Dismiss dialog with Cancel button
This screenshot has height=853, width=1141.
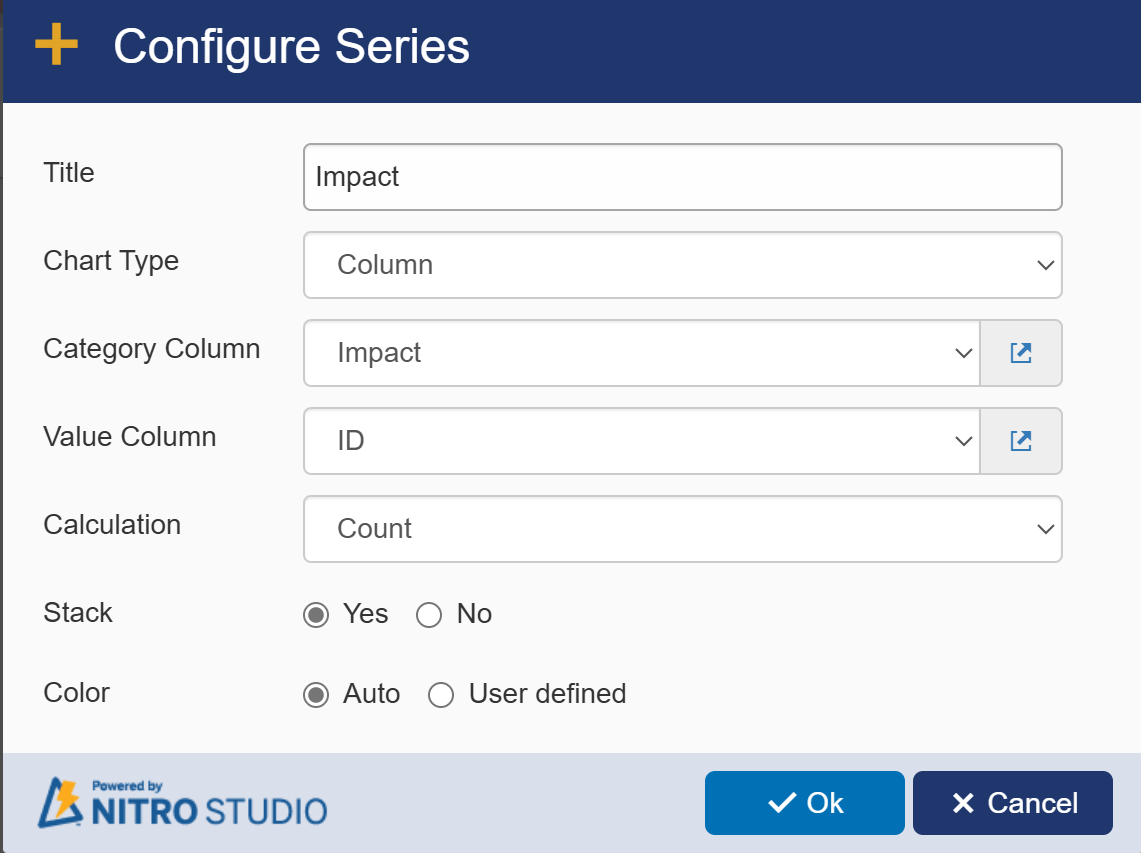click(x=1013, y=803)
